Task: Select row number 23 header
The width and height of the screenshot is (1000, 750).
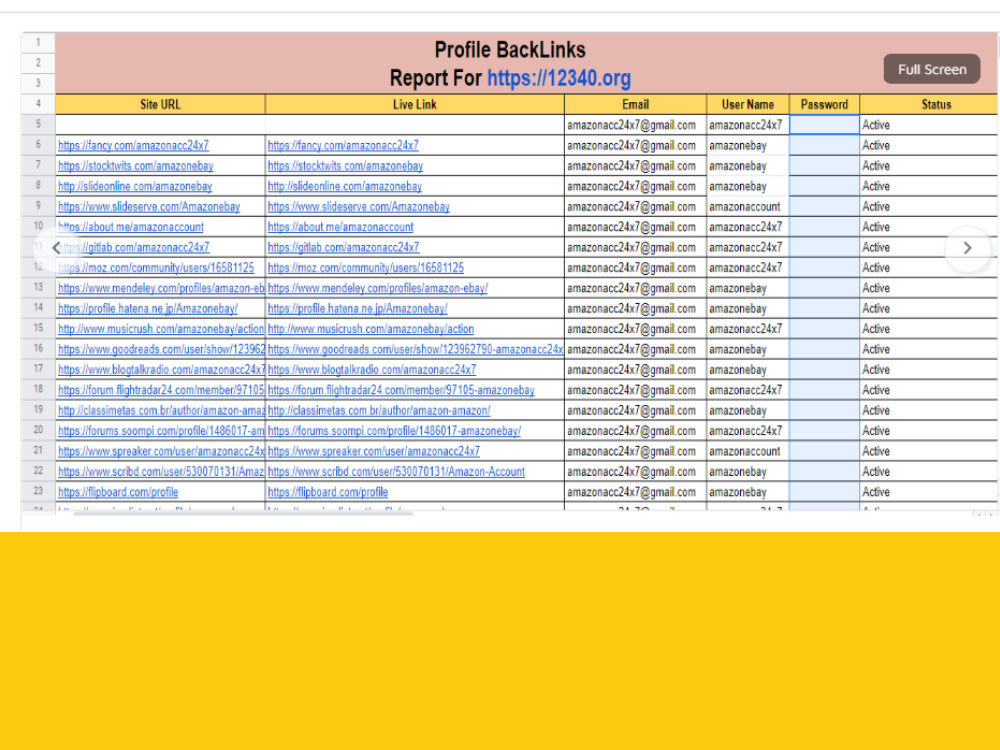Action: click(x=38, y=492)
